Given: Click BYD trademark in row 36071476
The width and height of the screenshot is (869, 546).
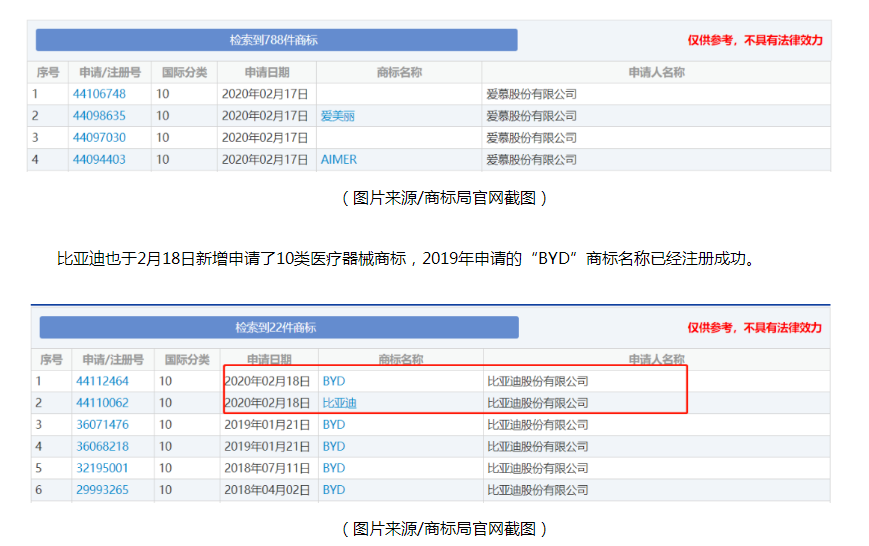Looking at the screenshot, I should (334, 425).
